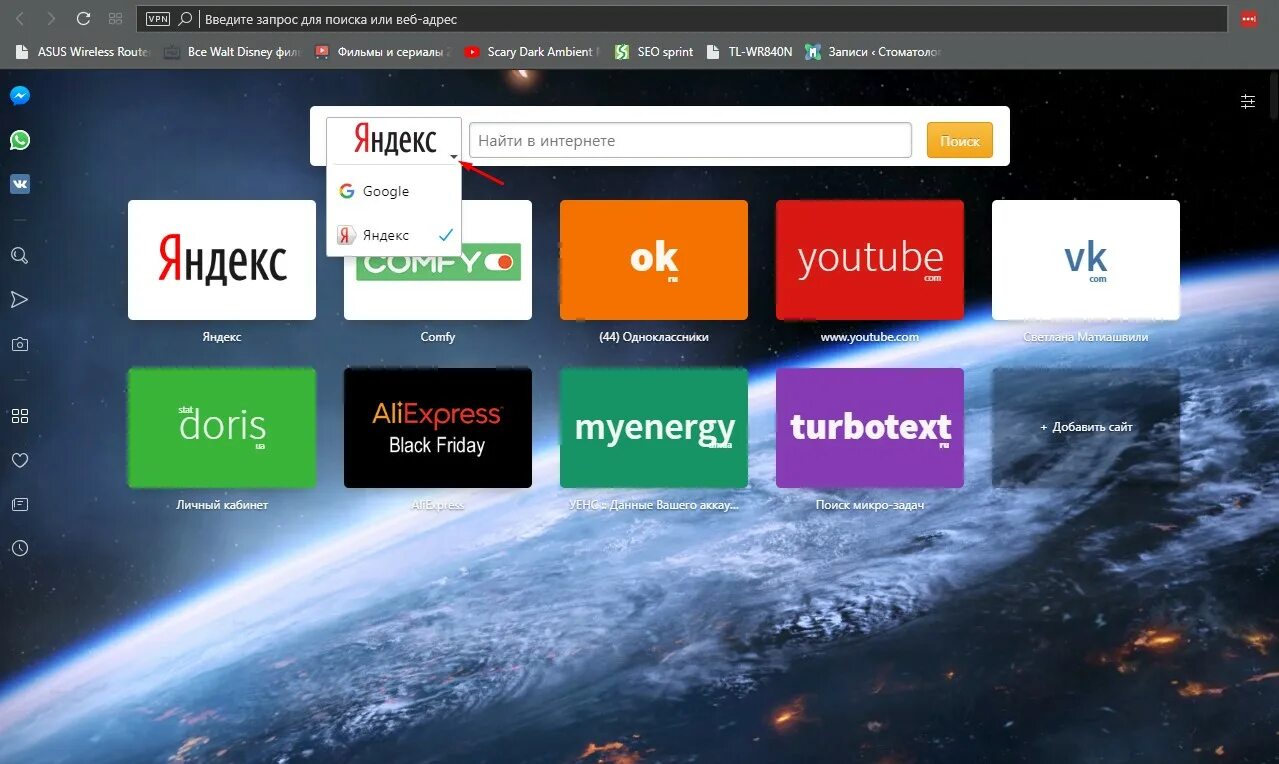The image size is (1279, 764).
Task: Click the orange Поиск button
Action: pos(960,141)
